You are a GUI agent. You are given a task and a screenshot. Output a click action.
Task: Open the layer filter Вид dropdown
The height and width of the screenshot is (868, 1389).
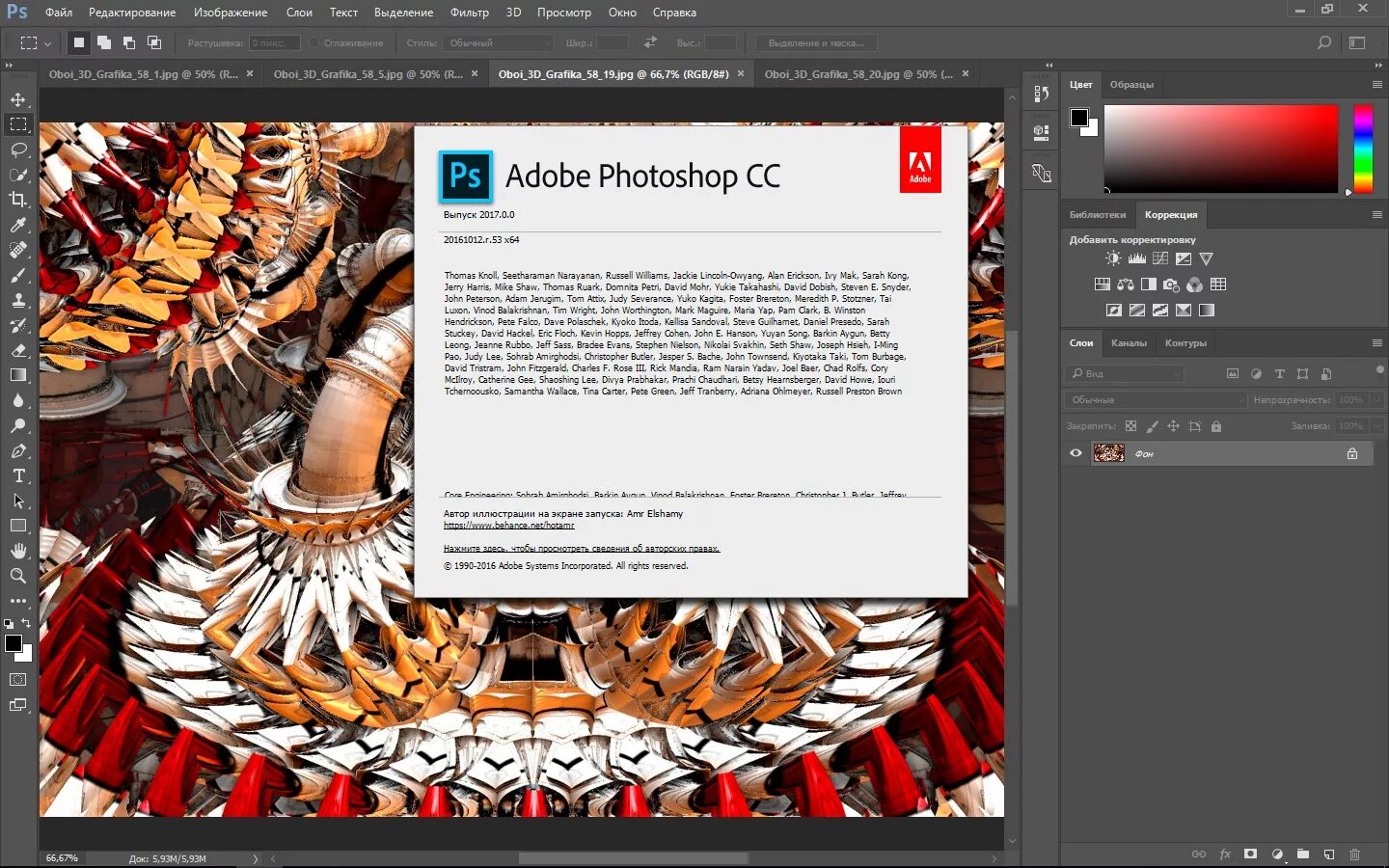pos(1124,374)
